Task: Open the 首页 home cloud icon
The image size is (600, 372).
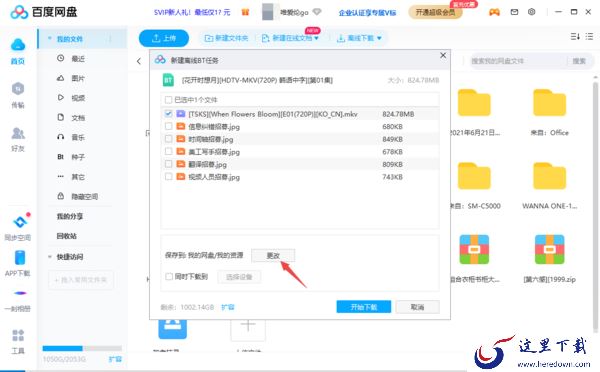Action: (18, 45)
